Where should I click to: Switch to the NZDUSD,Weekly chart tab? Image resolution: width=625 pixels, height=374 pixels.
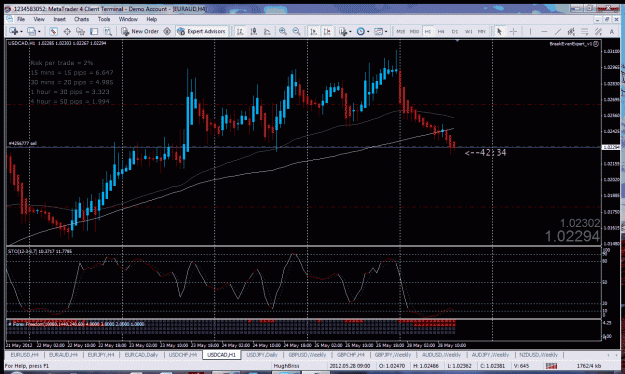[538, 354]
